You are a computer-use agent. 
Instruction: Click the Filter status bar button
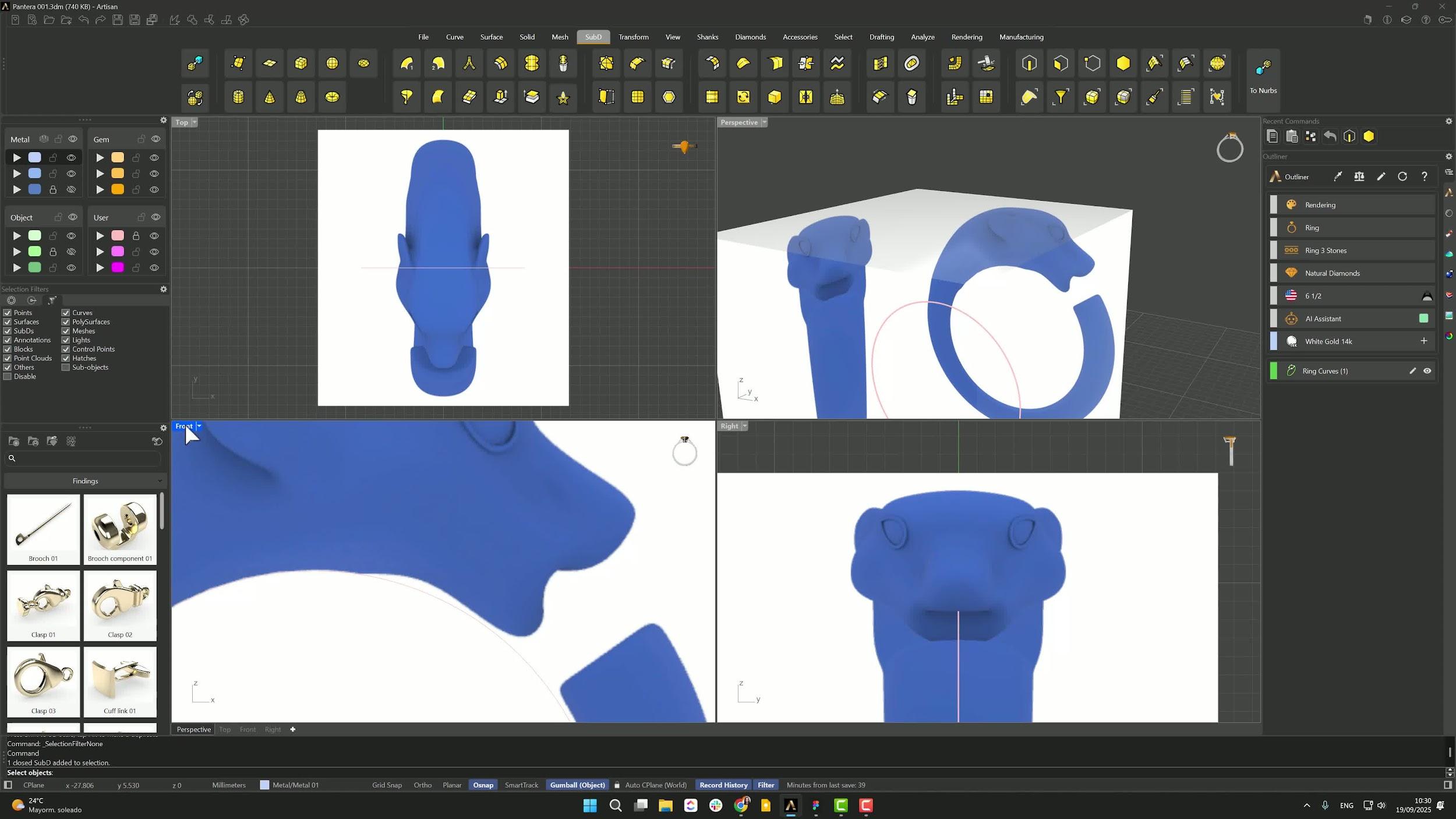(766, 785)
